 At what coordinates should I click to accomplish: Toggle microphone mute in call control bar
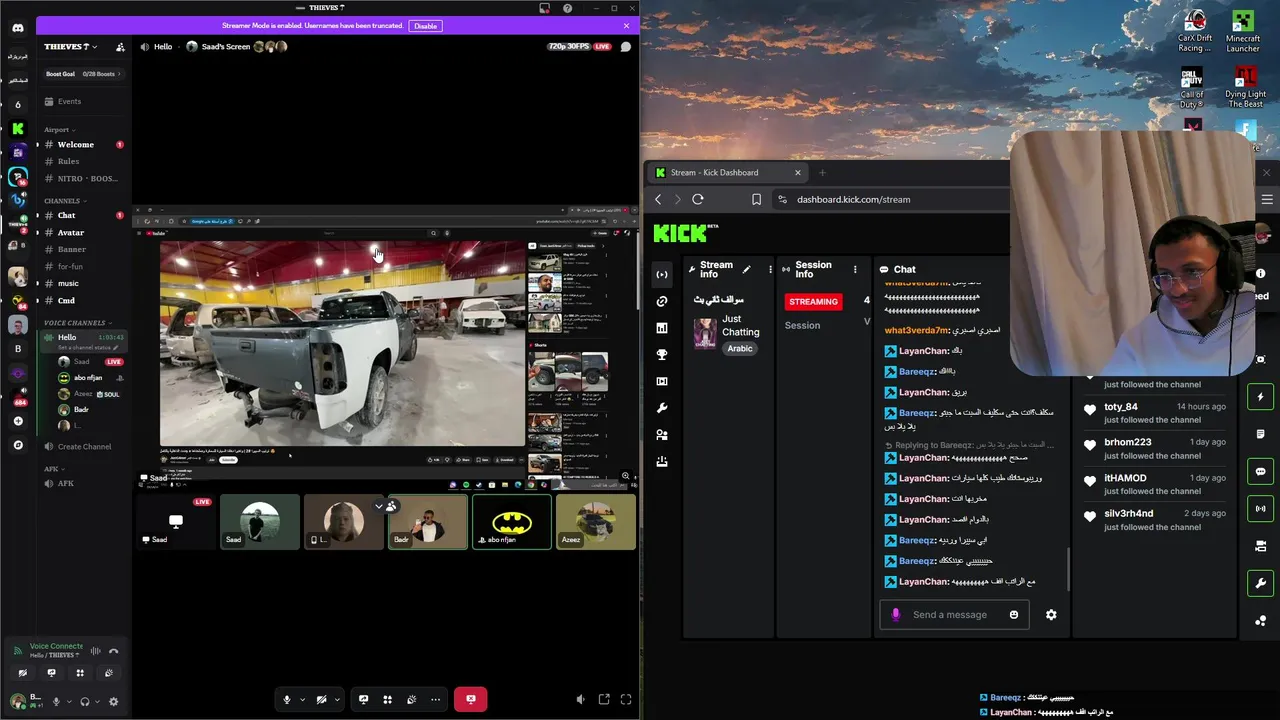click(x=286, y=700)
